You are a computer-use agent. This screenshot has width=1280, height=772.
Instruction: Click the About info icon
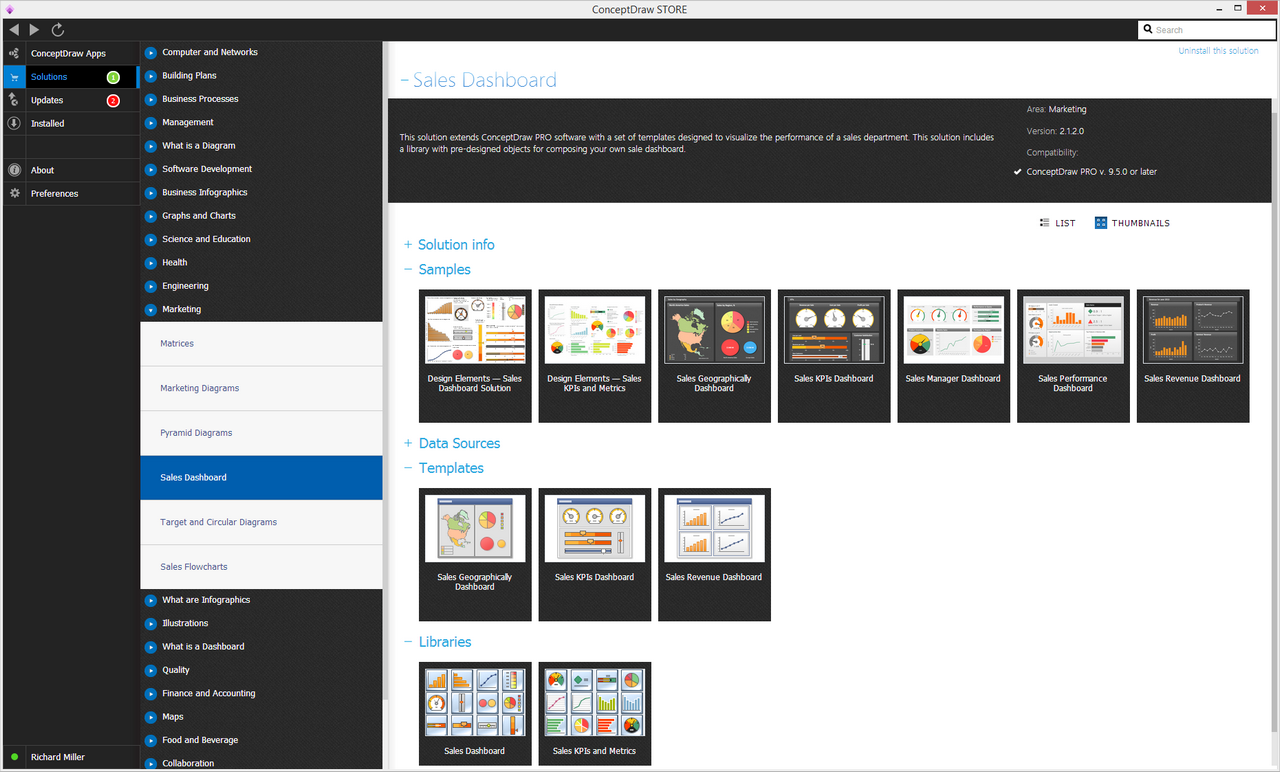pos(14,170)
